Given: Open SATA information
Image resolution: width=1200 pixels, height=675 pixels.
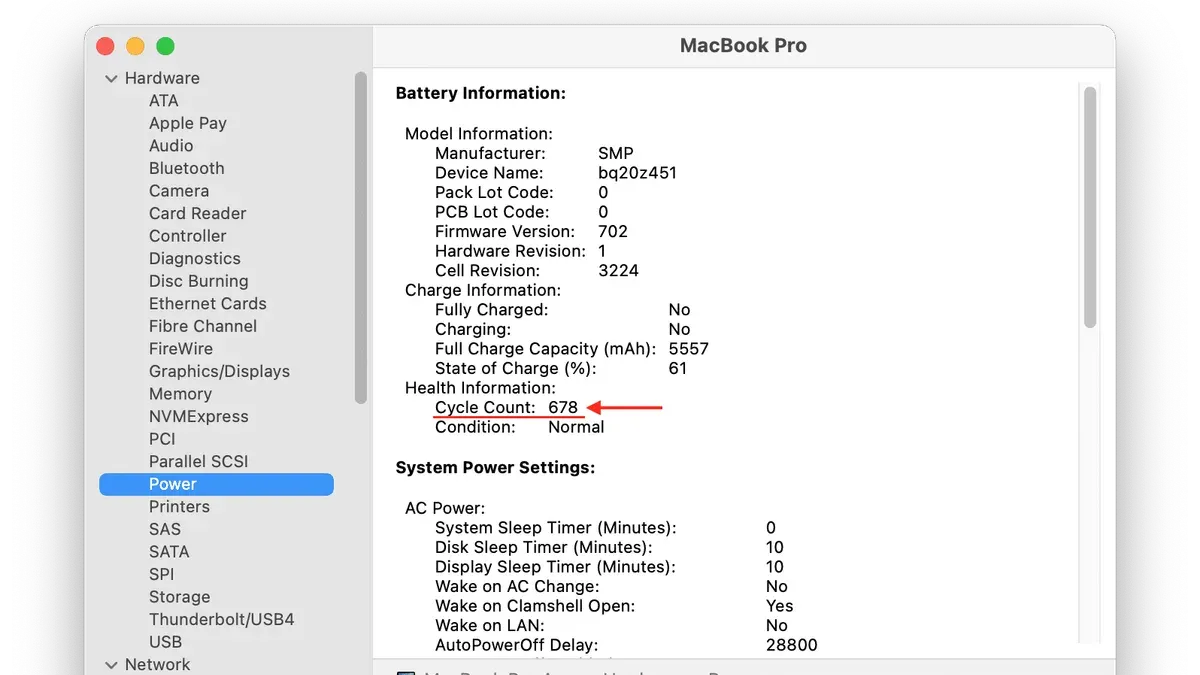Looking at the screenshot, I should pos(169,552).
